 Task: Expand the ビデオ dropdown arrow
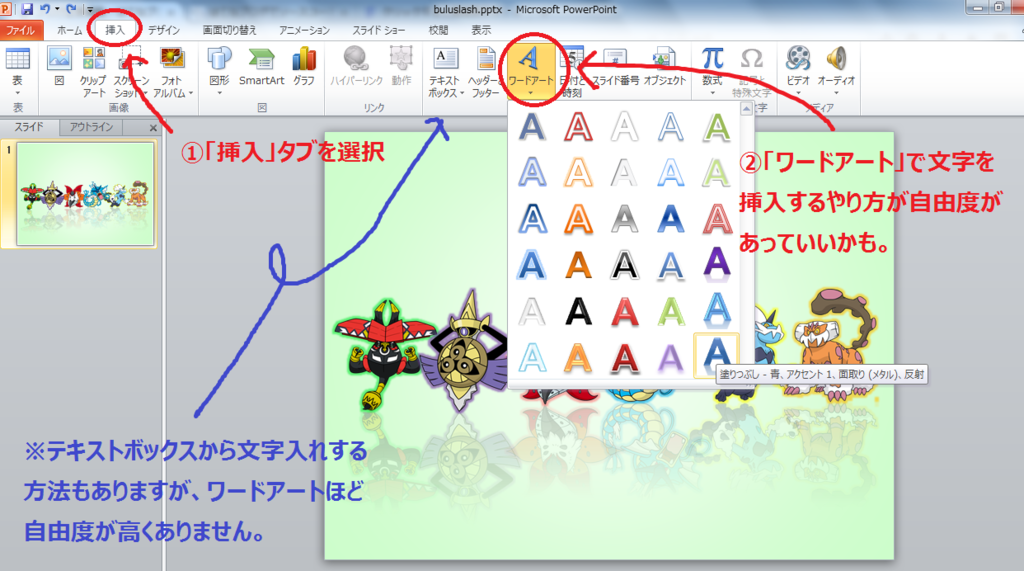tap(798, 93)
